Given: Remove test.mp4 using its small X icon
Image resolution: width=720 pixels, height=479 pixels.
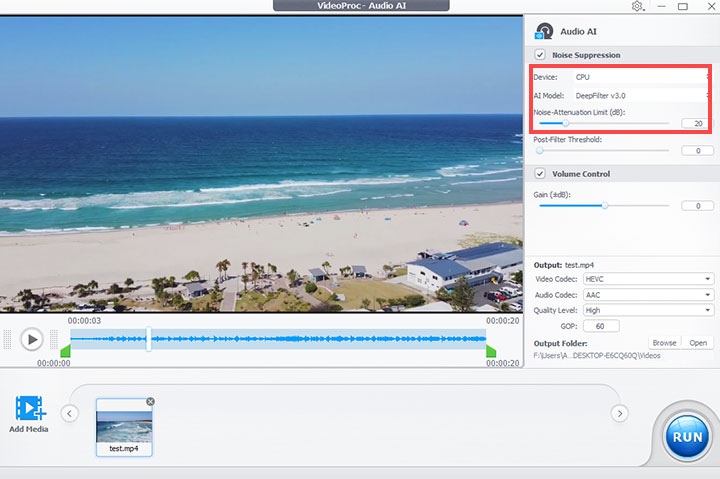Looking at the screenshot, I should tap(150, 401).
